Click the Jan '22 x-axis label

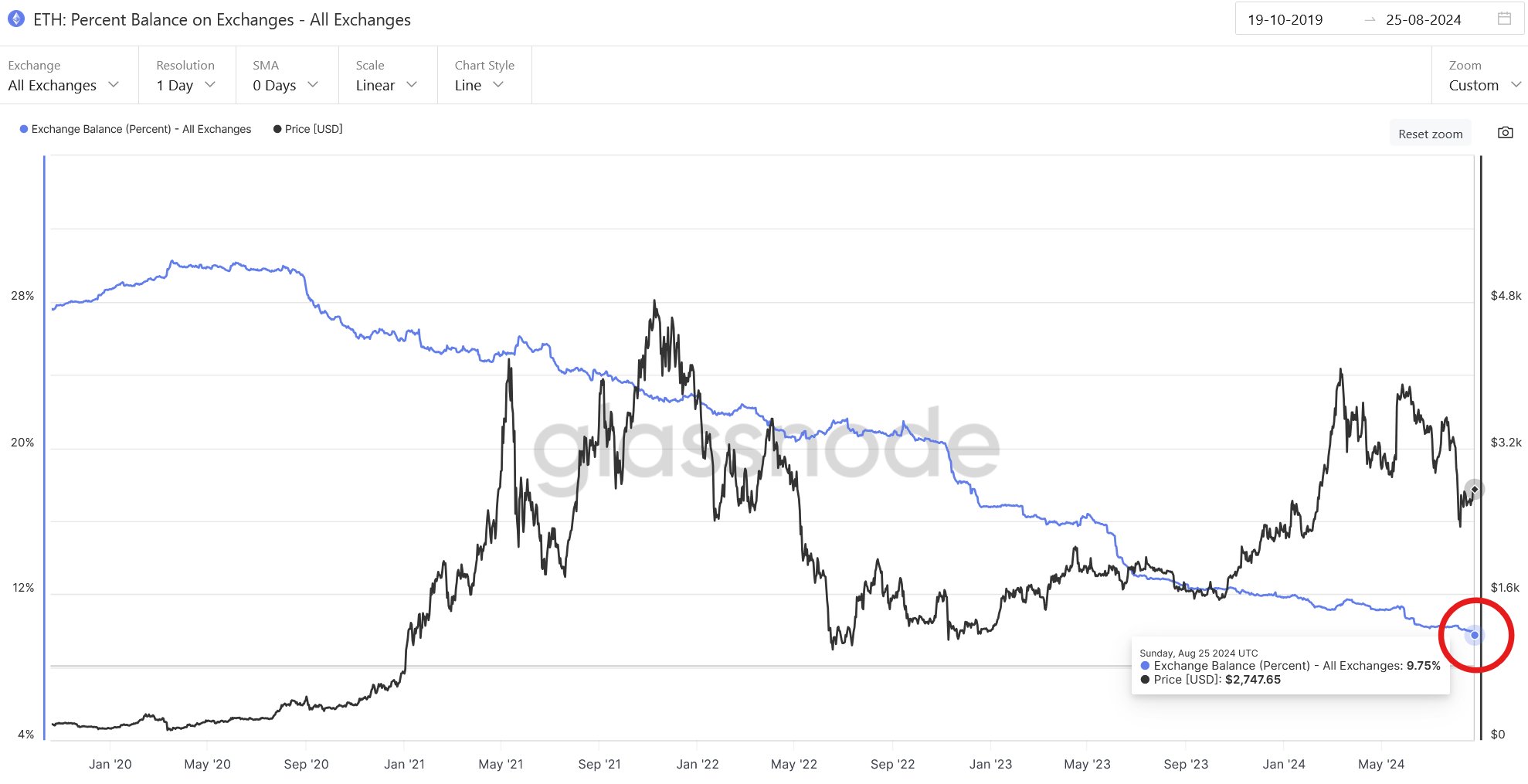click(697, 764)
